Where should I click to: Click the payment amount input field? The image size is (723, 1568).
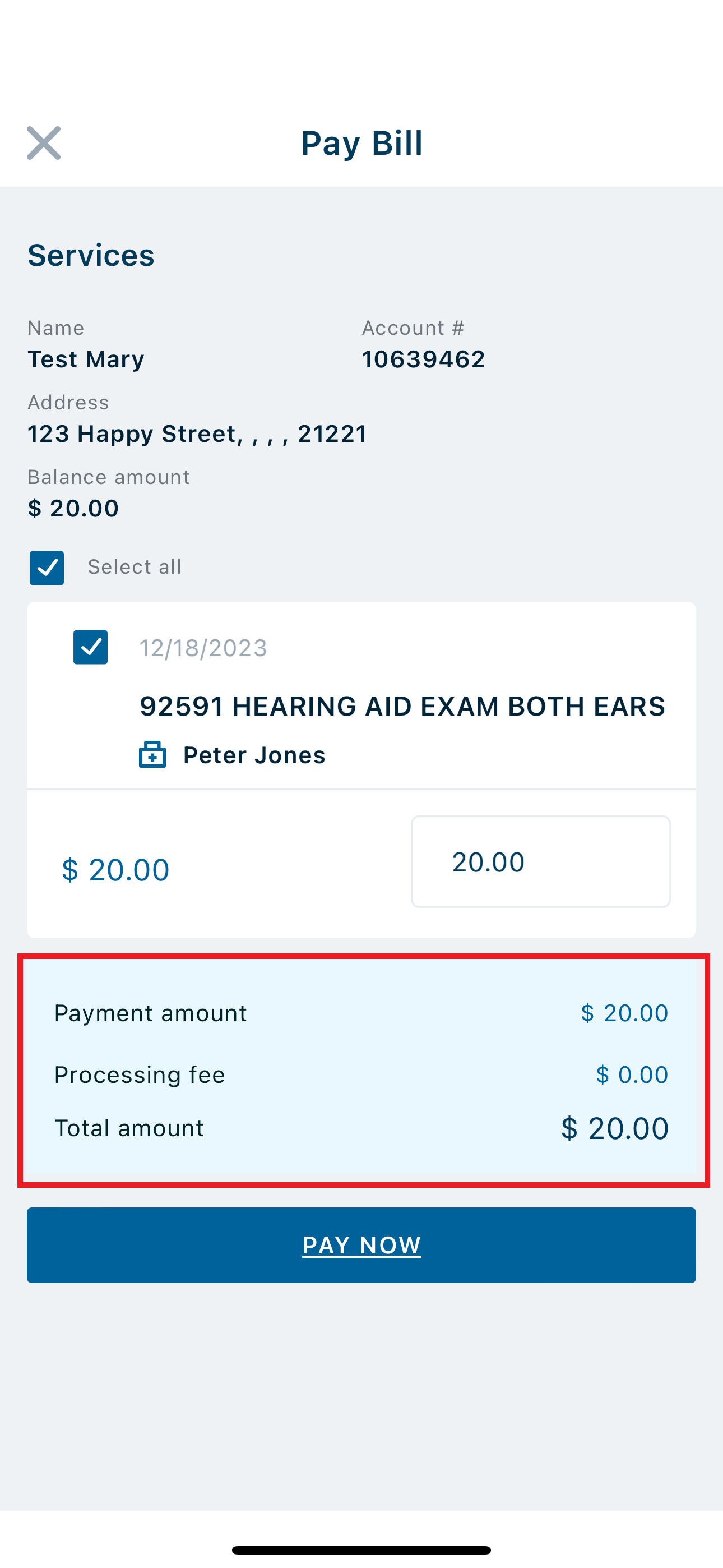click(540, 861)
